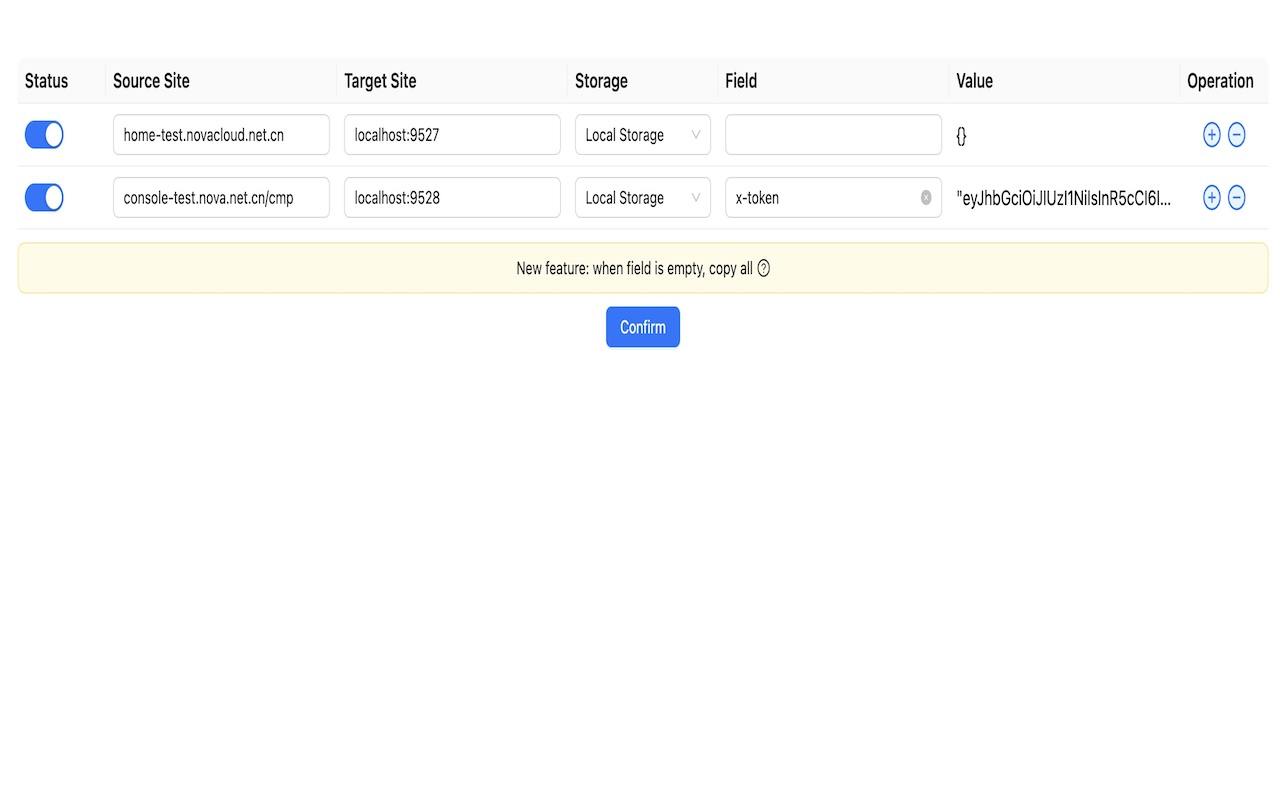Click the empty Field input in first row
The image size is (1280, 800).
pos(833,135)
